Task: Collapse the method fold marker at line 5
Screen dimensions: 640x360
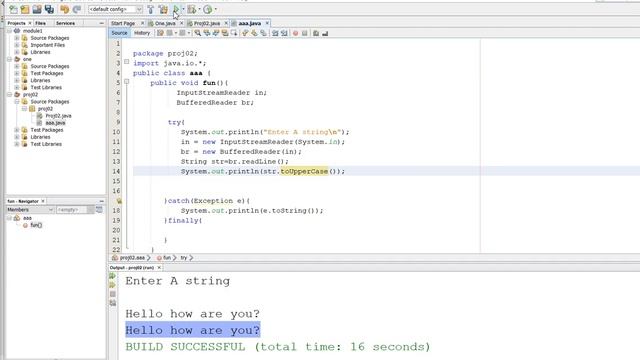Action: (127, 82)
